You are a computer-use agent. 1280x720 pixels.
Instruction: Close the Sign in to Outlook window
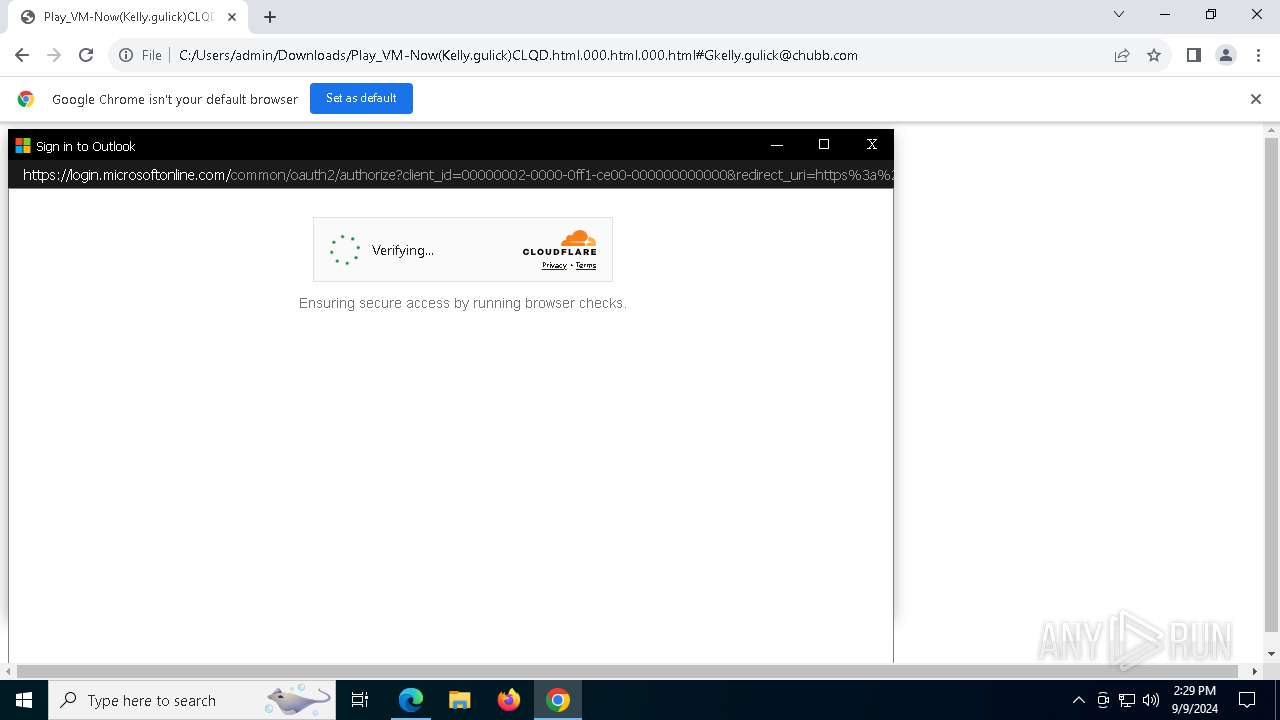coord(872,145)
